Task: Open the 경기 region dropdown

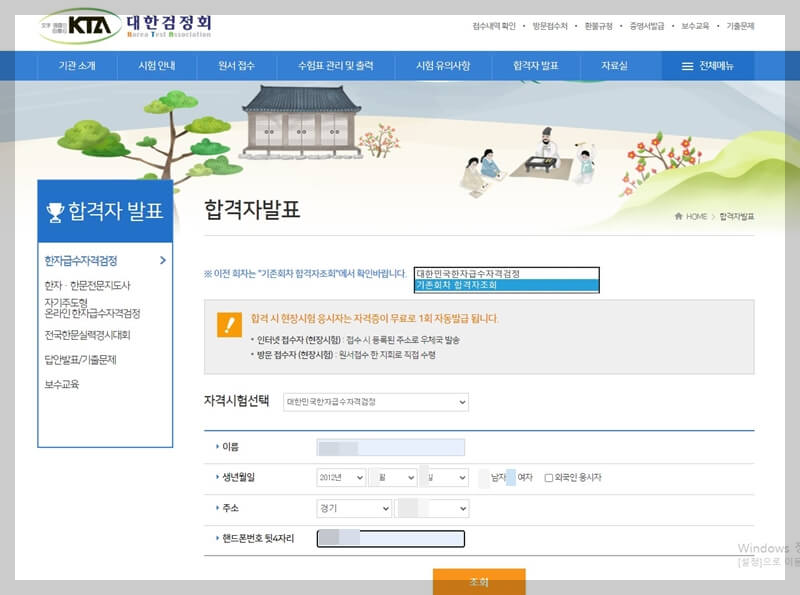Action: pos(355,508)
